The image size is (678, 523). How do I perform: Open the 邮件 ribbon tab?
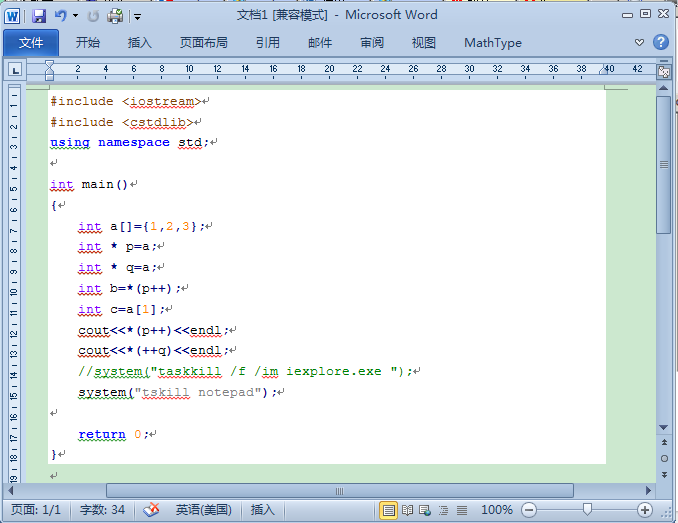pyautogui.click(x=320, y=43)
